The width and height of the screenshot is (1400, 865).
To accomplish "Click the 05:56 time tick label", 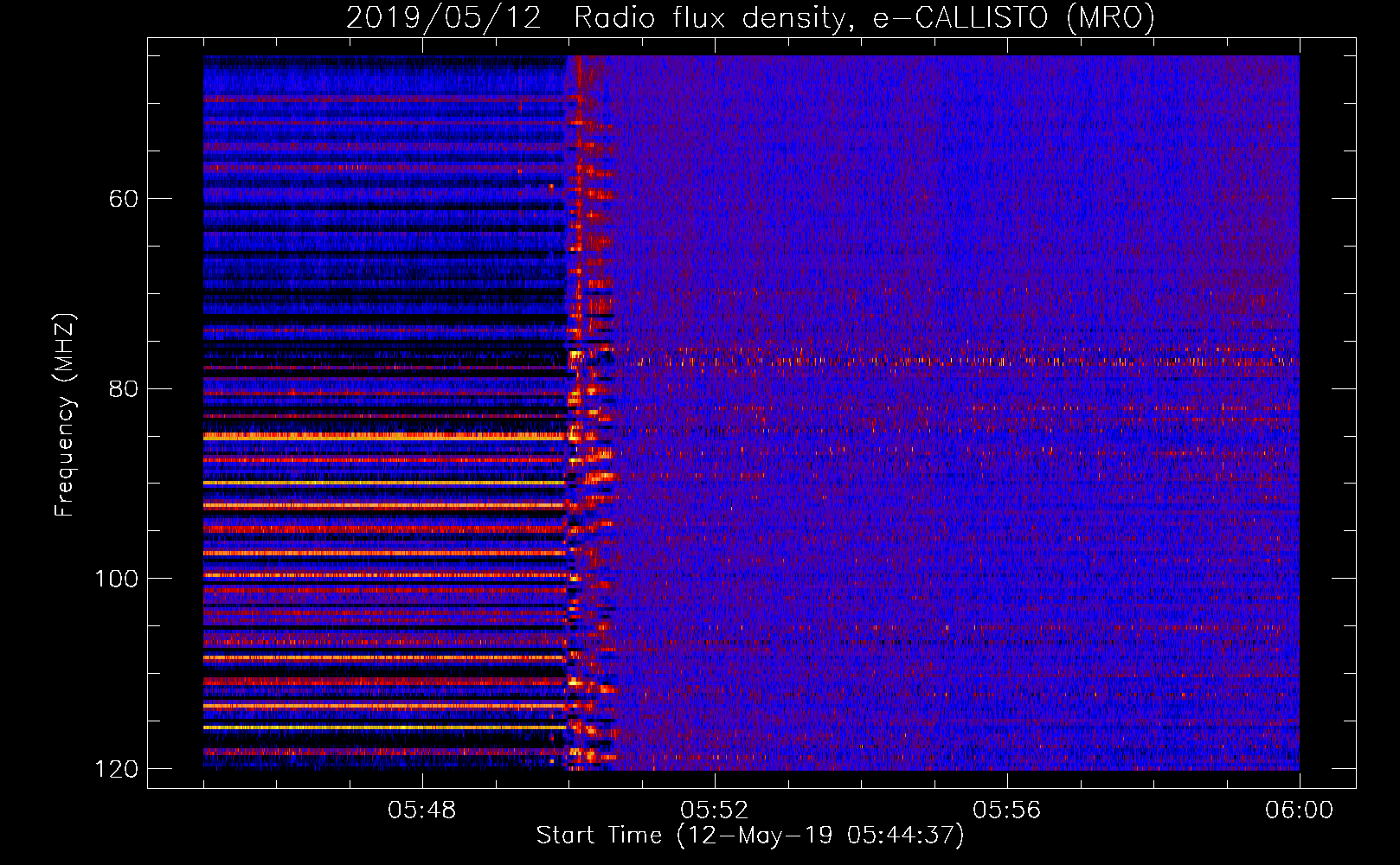I will point(1006,811).
